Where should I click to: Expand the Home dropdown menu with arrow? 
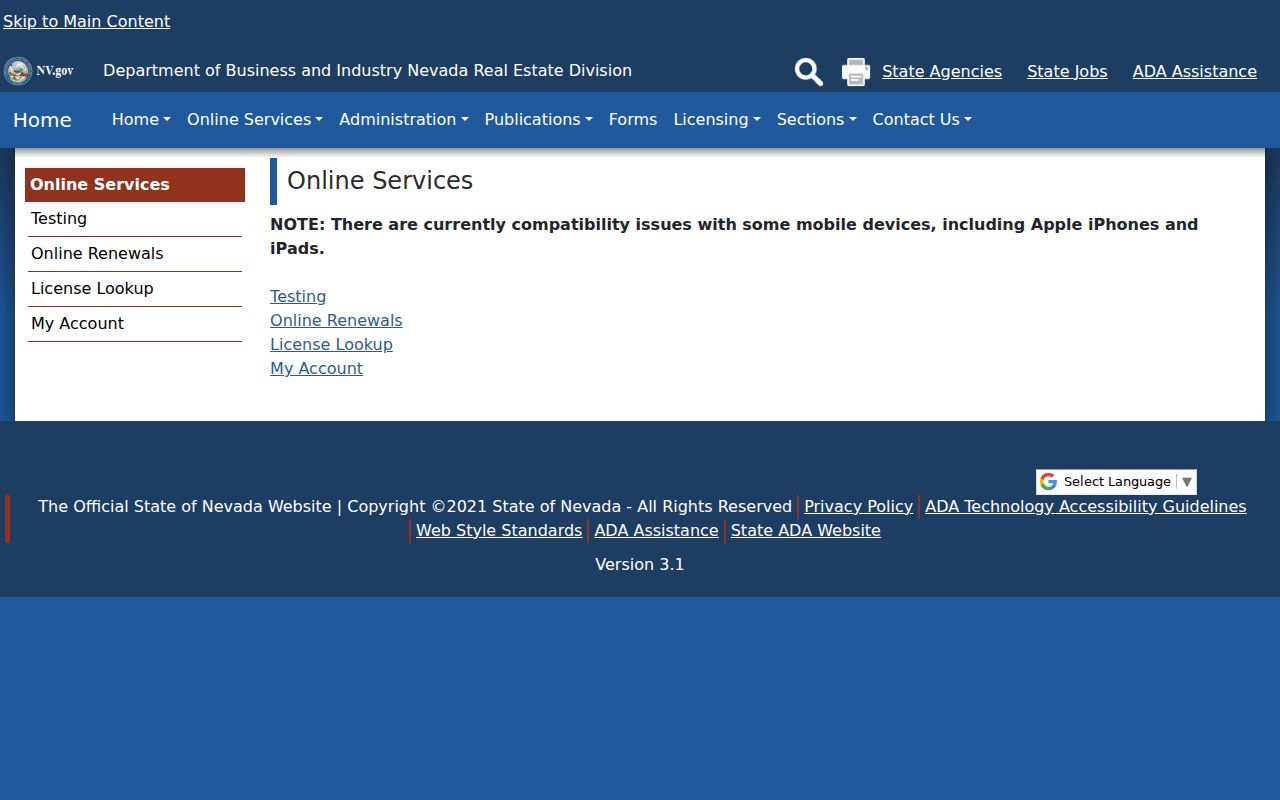pyautogui.click(x=141, y=119)
